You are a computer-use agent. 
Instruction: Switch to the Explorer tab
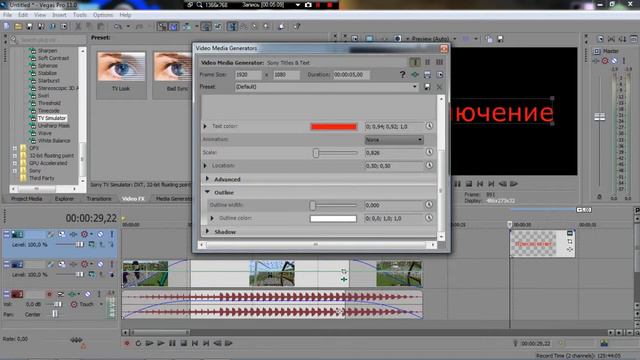[x=64, y=199]
